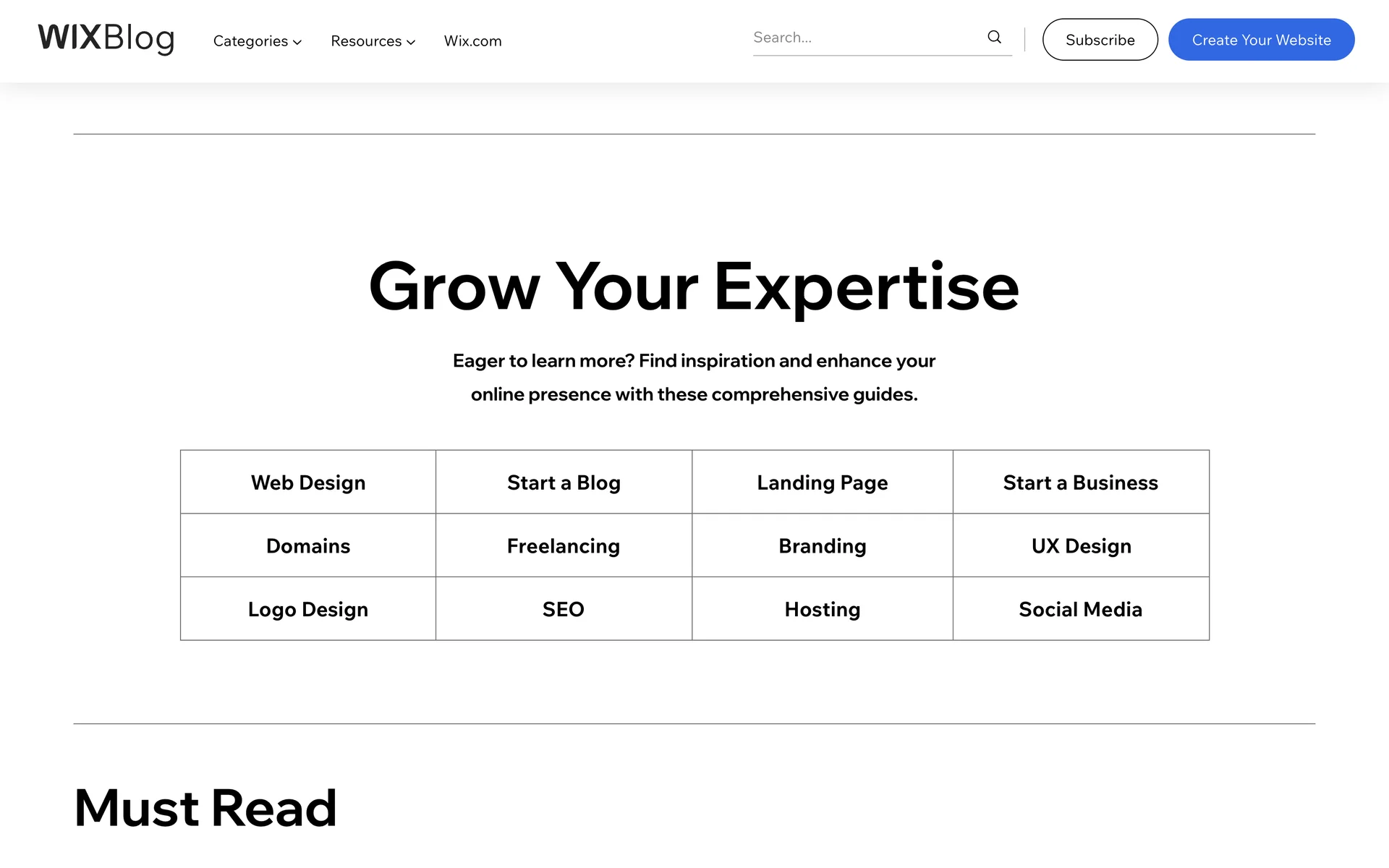The height and width of the screenshot is (868, 1389).
Task: Open the Web Design guide
Action: [x=308, y=482]
